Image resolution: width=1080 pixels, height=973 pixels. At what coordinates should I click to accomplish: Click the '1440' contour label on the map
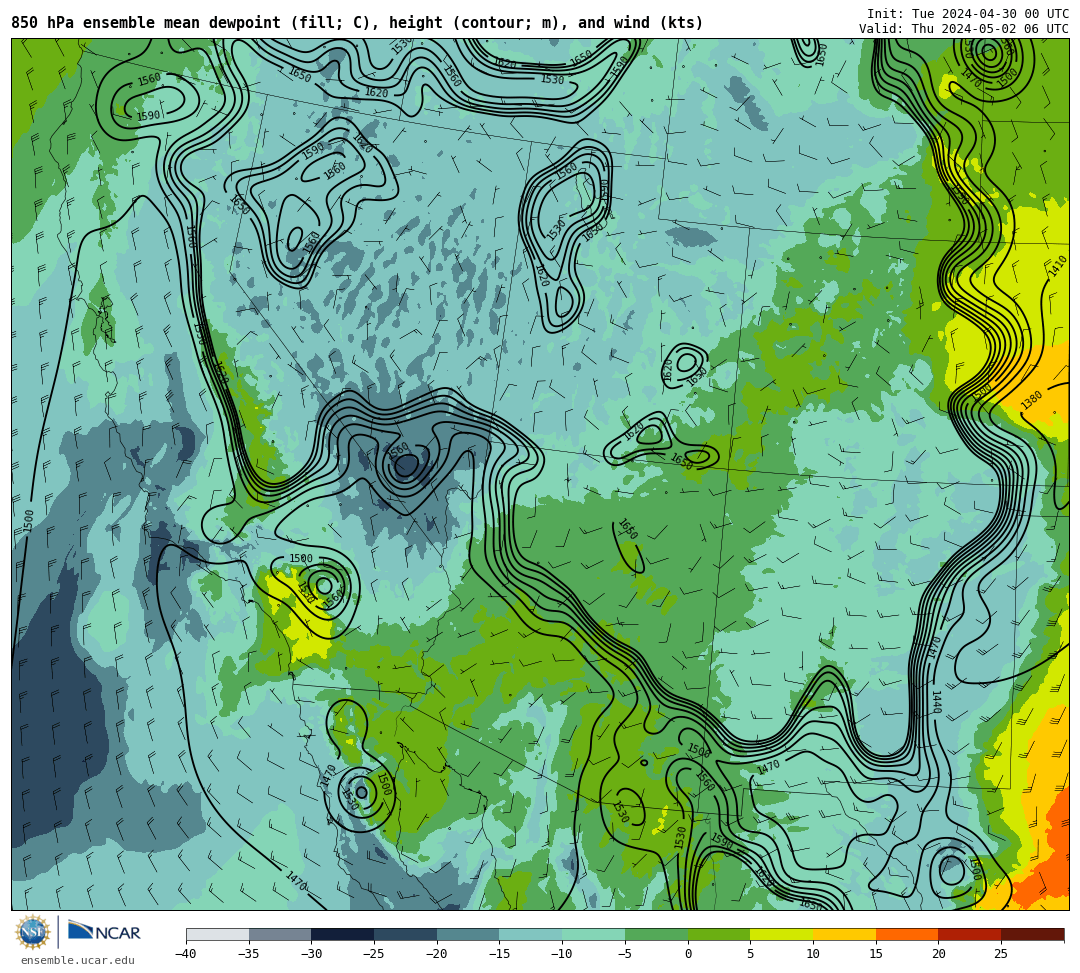point(937,702)
